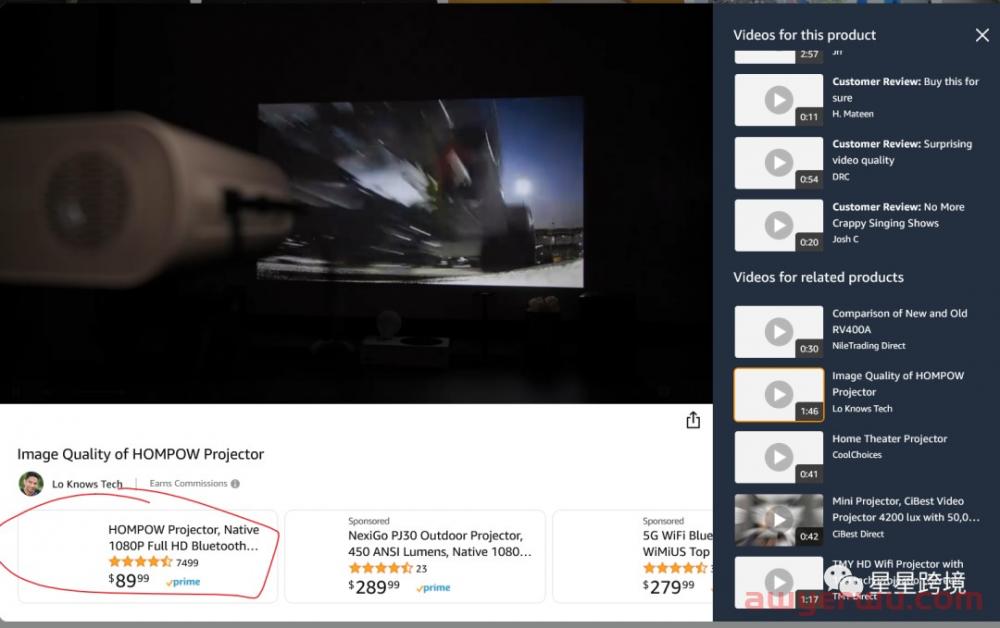Click the video title below the player
The image size is (1000, 628).
click(x=140, y=454)
